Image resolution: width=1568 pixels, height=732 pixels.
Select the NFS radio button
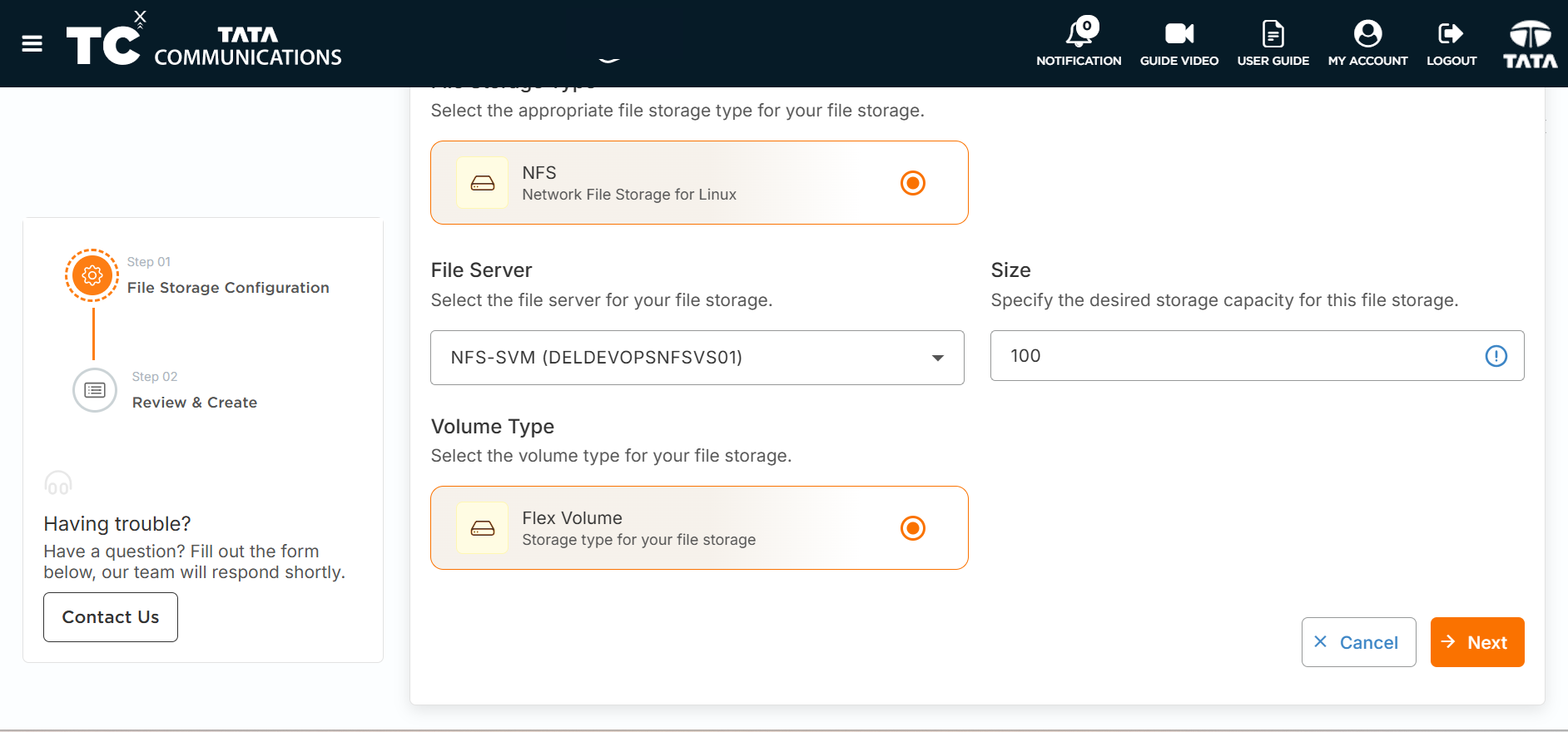[913, 182]
